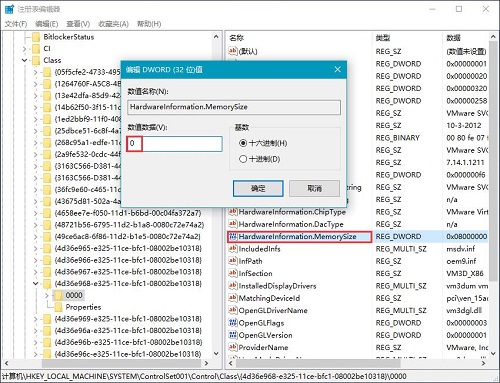The height and width of the screenshot is (383, 500).
Task: Click the CI folder icon
Action: 36,49
